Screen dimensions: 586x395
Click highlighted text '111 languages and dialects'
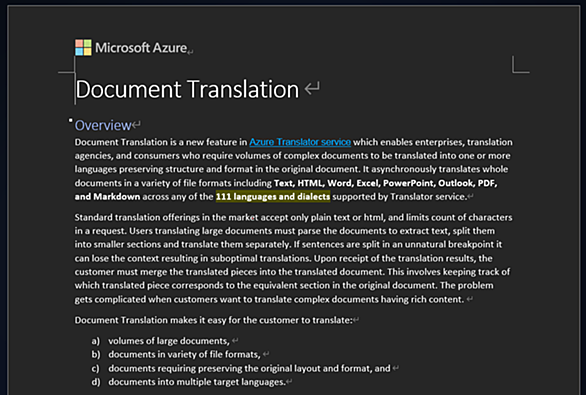pos(273,196)
